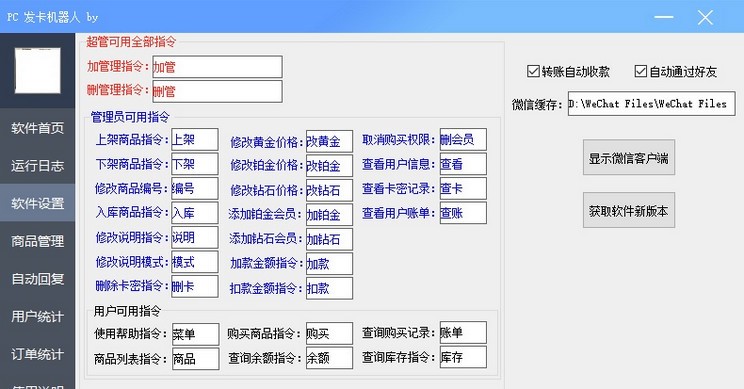Toggle the 转账自动收款 checkbox

tap(533, 71)
